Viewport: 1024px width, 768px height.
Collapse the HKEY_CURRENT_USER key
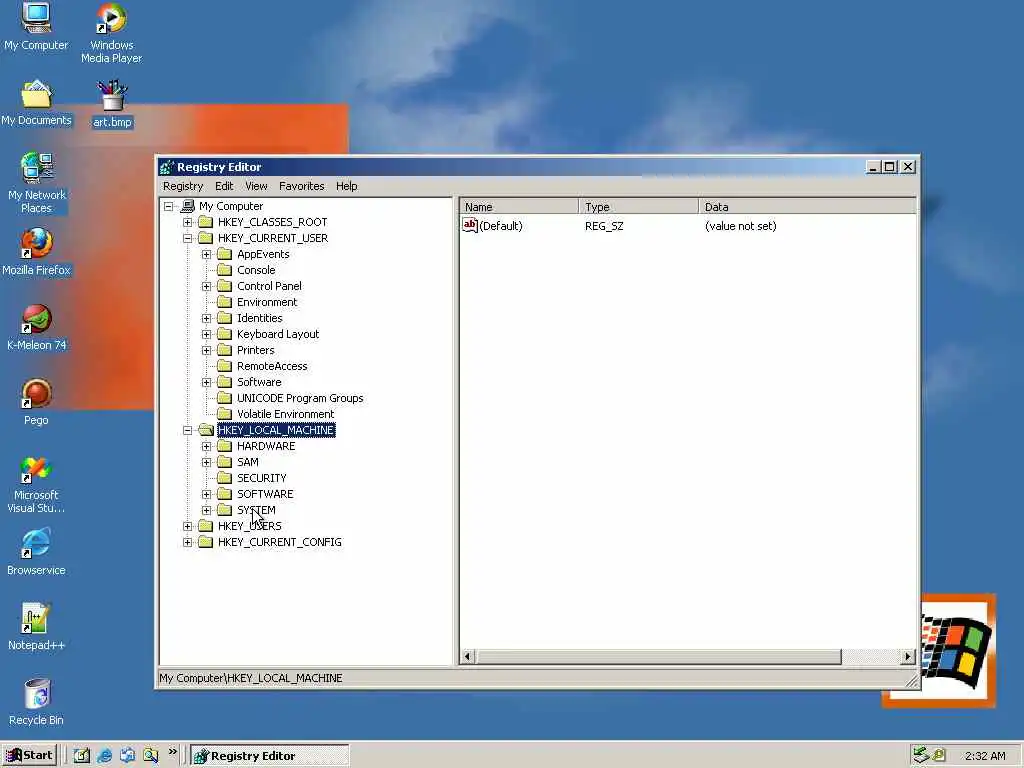187,238
